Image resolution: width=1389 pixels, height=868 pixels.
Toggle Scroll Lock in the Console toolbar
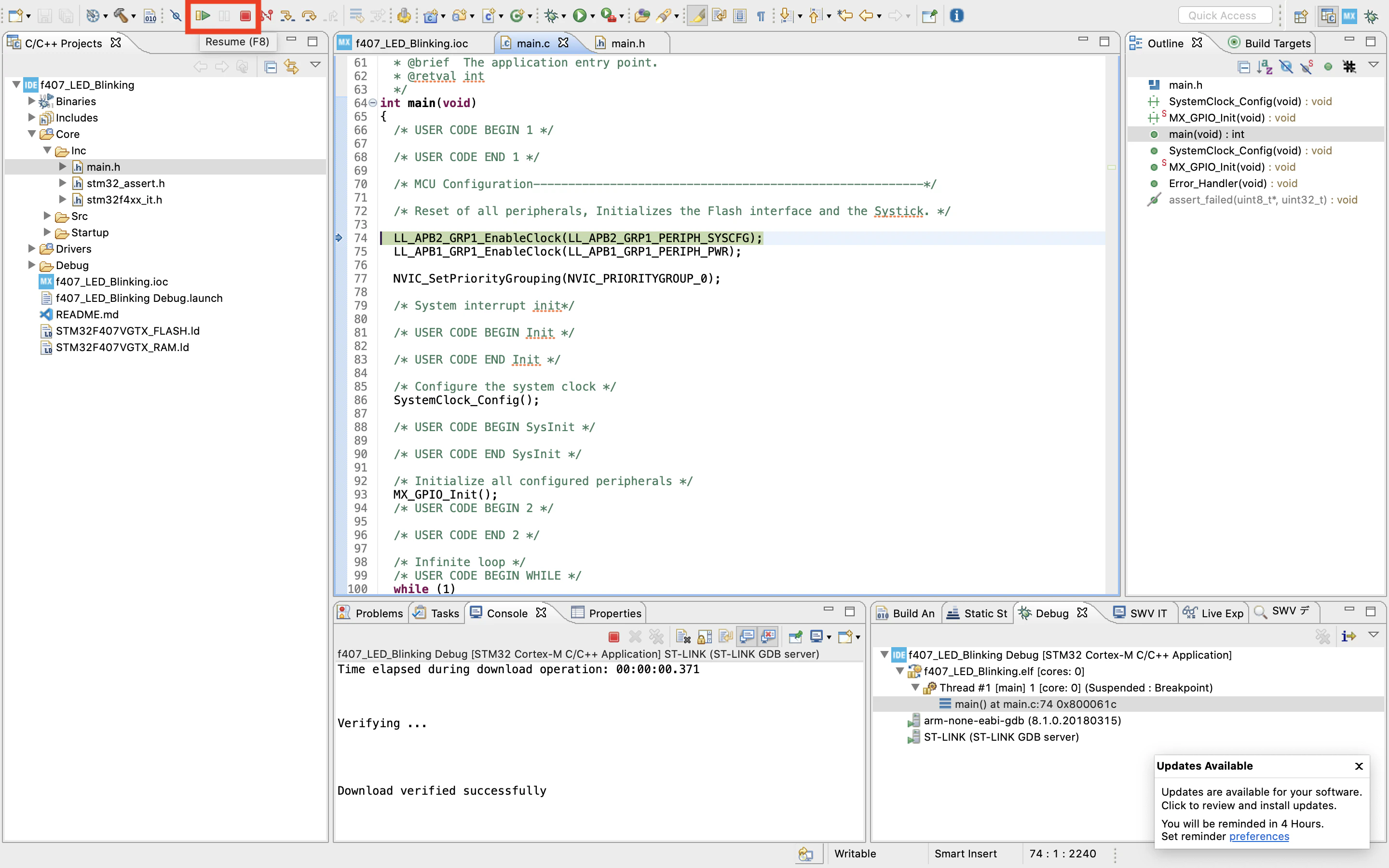[x=704, y=636]
